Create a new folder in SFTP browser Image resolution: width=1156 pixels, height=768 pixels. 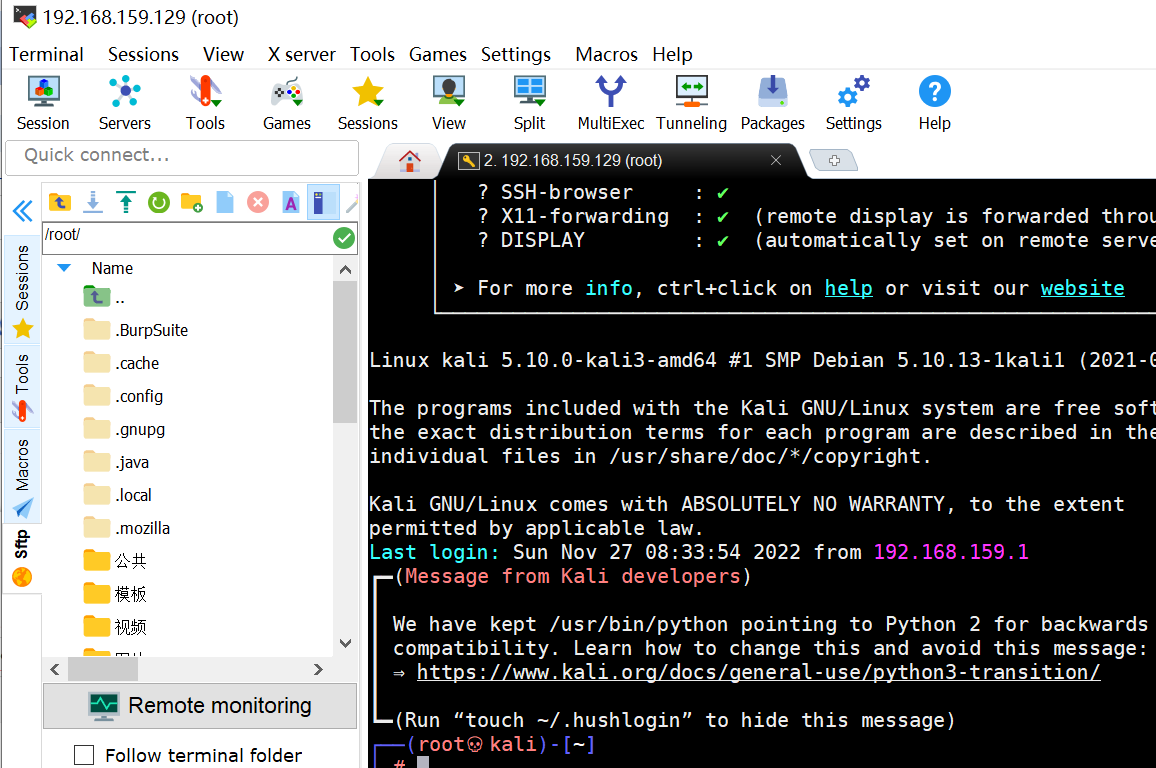(x=192, y=202)
